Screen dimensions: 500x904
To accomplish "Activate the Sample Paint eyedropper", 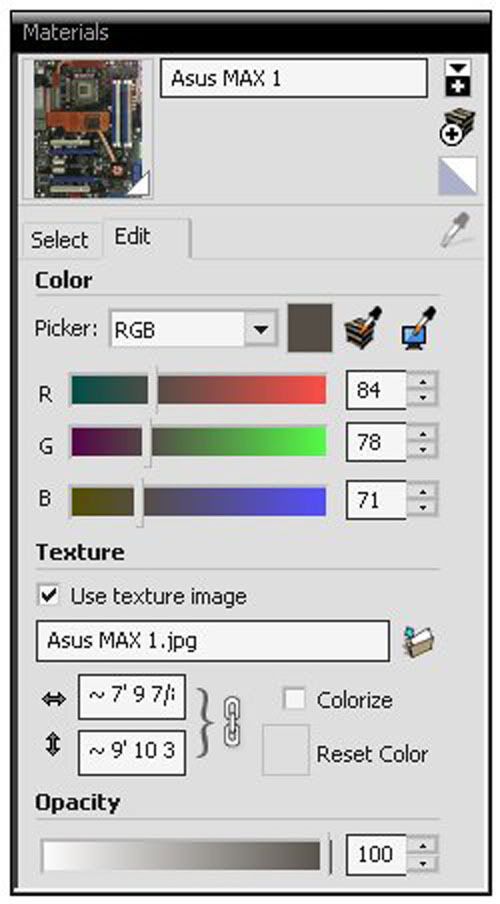I will (456, 229).
